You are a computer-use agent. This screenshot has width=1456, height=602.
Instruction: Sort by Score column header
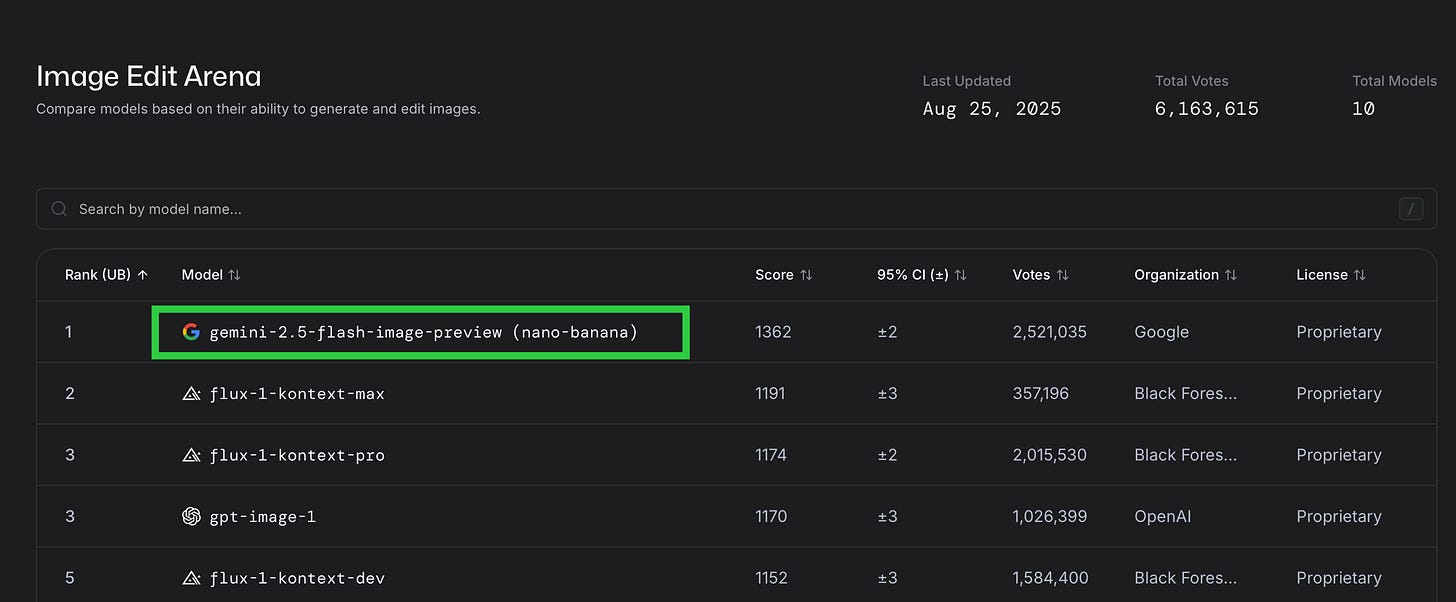coord(783,274)
